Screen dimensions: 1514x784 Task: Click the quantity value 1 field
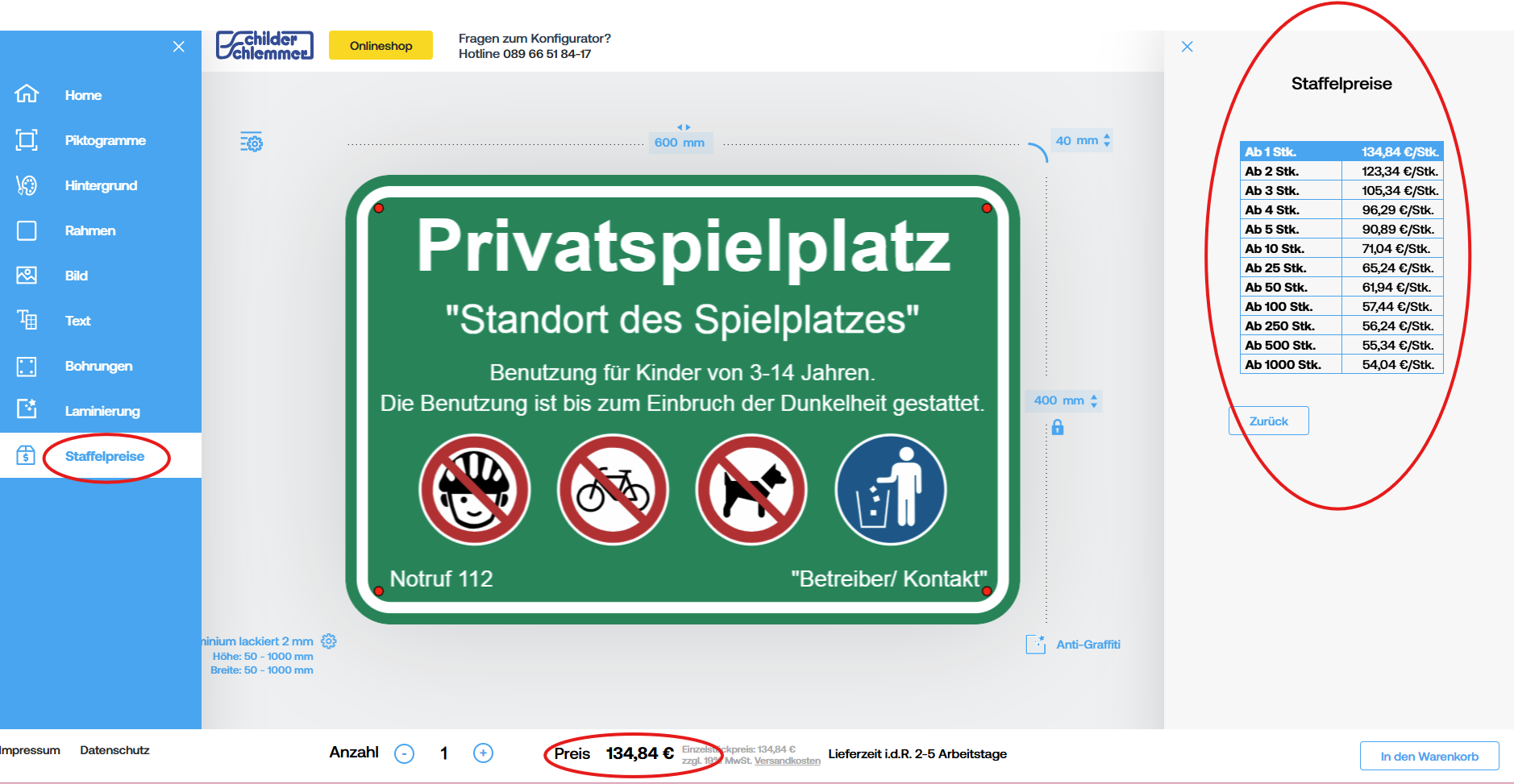coord(443,753)
